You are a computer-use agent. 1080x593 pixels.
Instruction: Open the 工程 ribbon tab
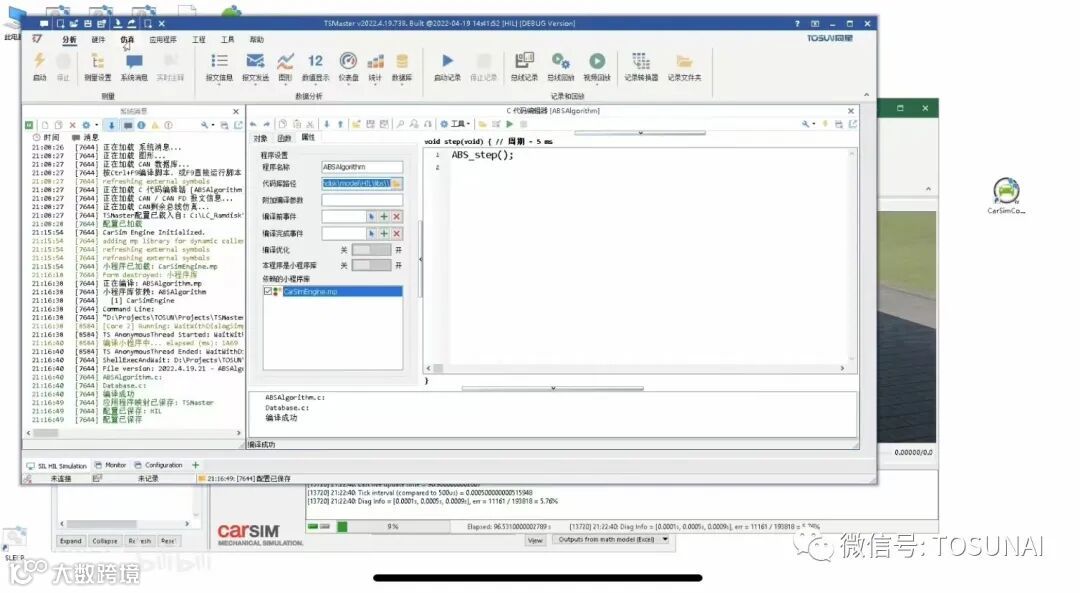point(199,40)
